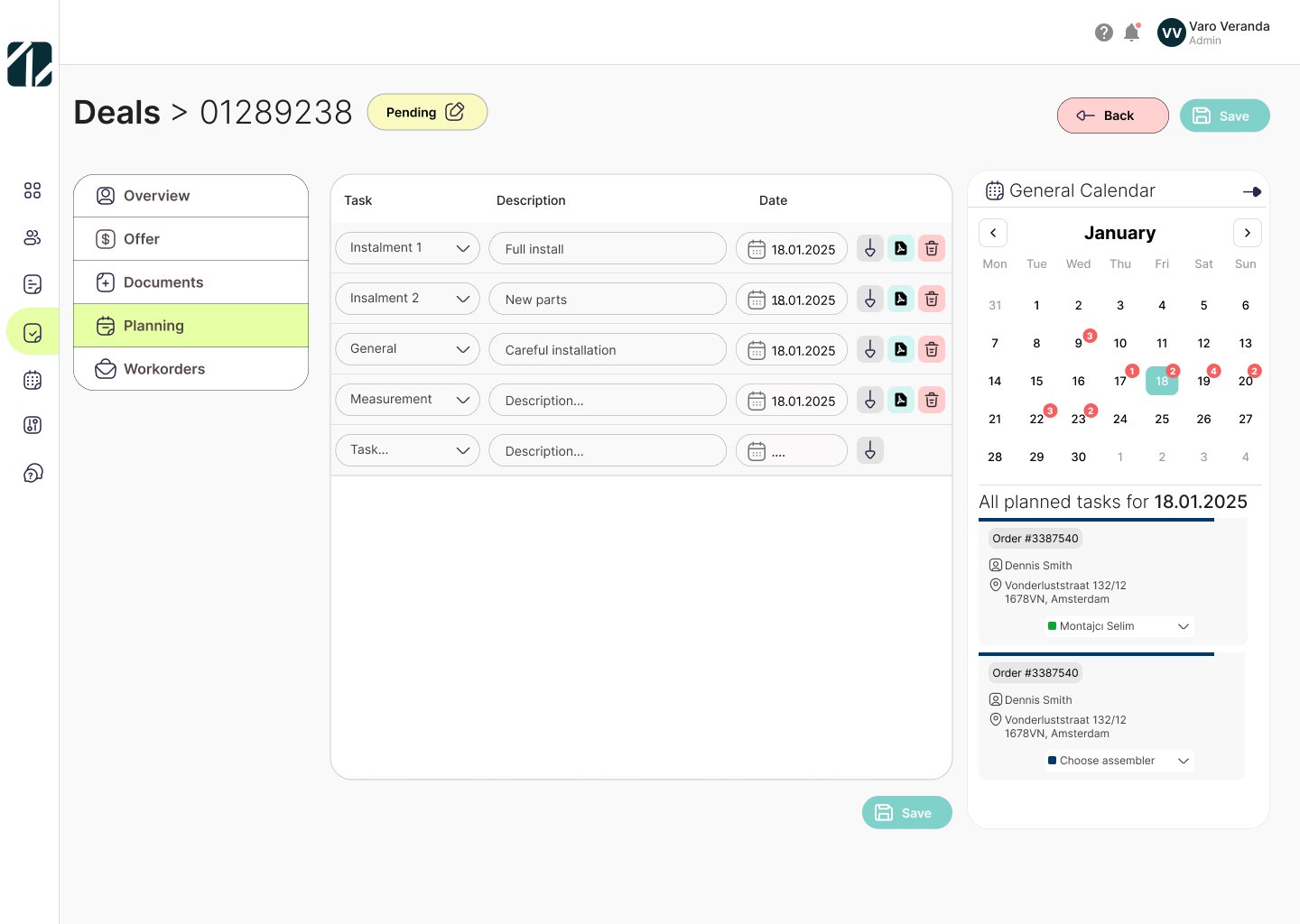This screenshot has width=1300, height=924.
Task: Open the dashboard grid icon in sidebar
Action: pyautogui.click(x=32, y=190)
